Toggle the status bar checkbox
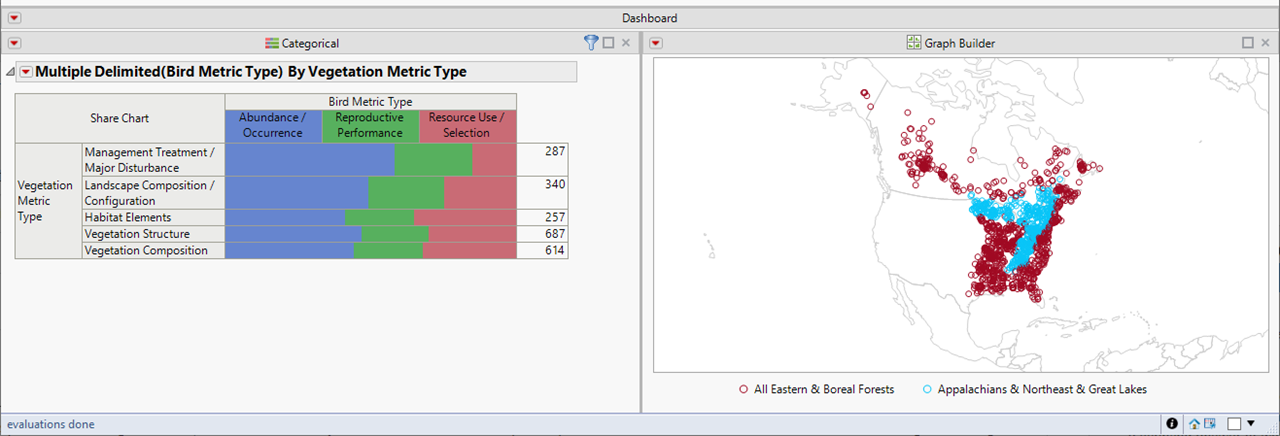 [1234, 424]
